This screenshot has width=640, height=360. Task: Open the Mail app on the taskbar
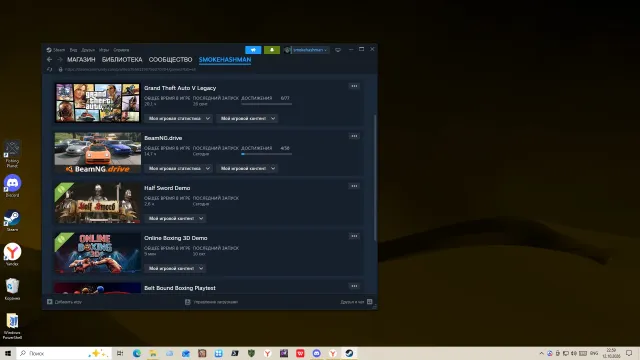(x=186, y=353)
